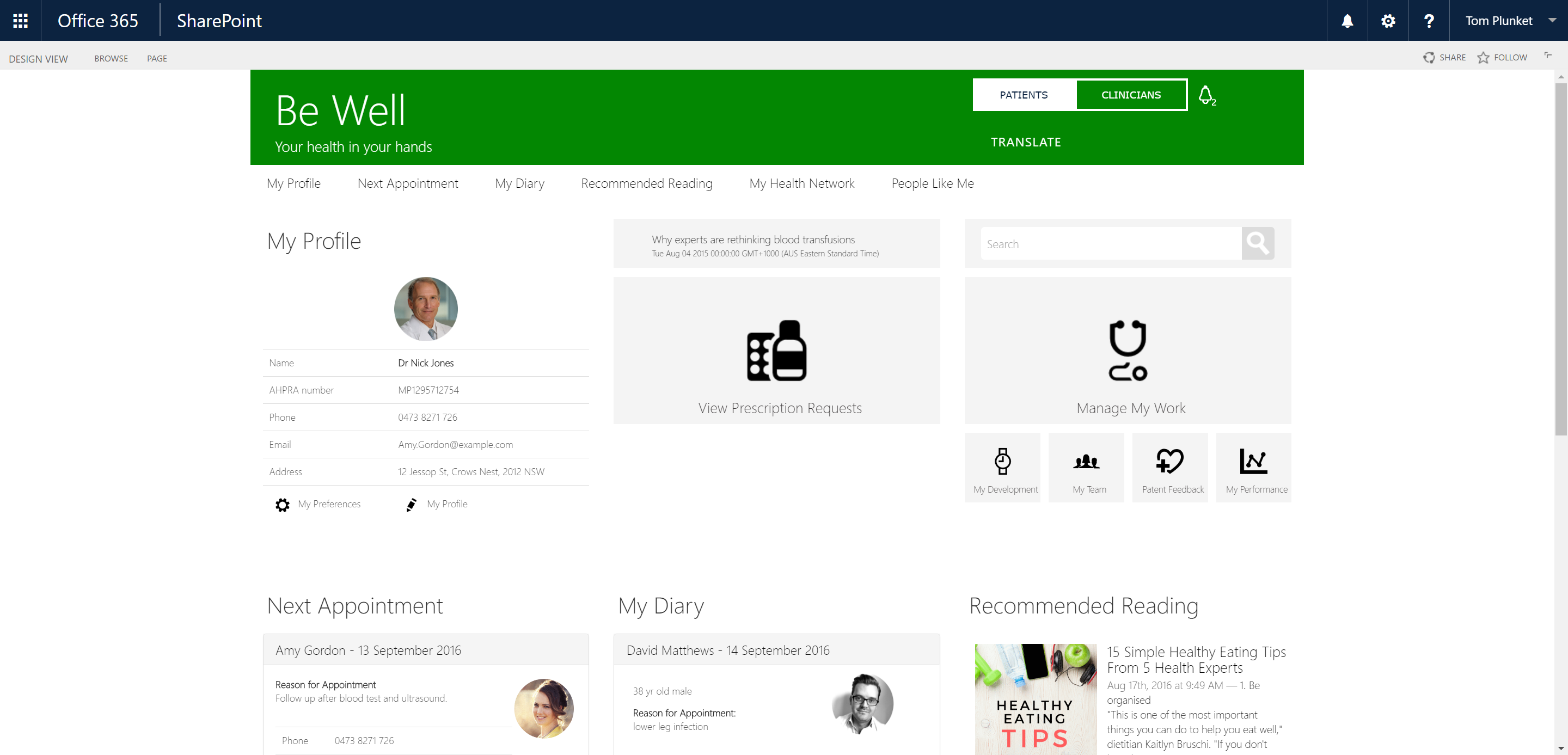The height and width of the screenshot is (755, 1568).
Task: Switch to the BROWSE tab
Action: click(x=111, y=58)
